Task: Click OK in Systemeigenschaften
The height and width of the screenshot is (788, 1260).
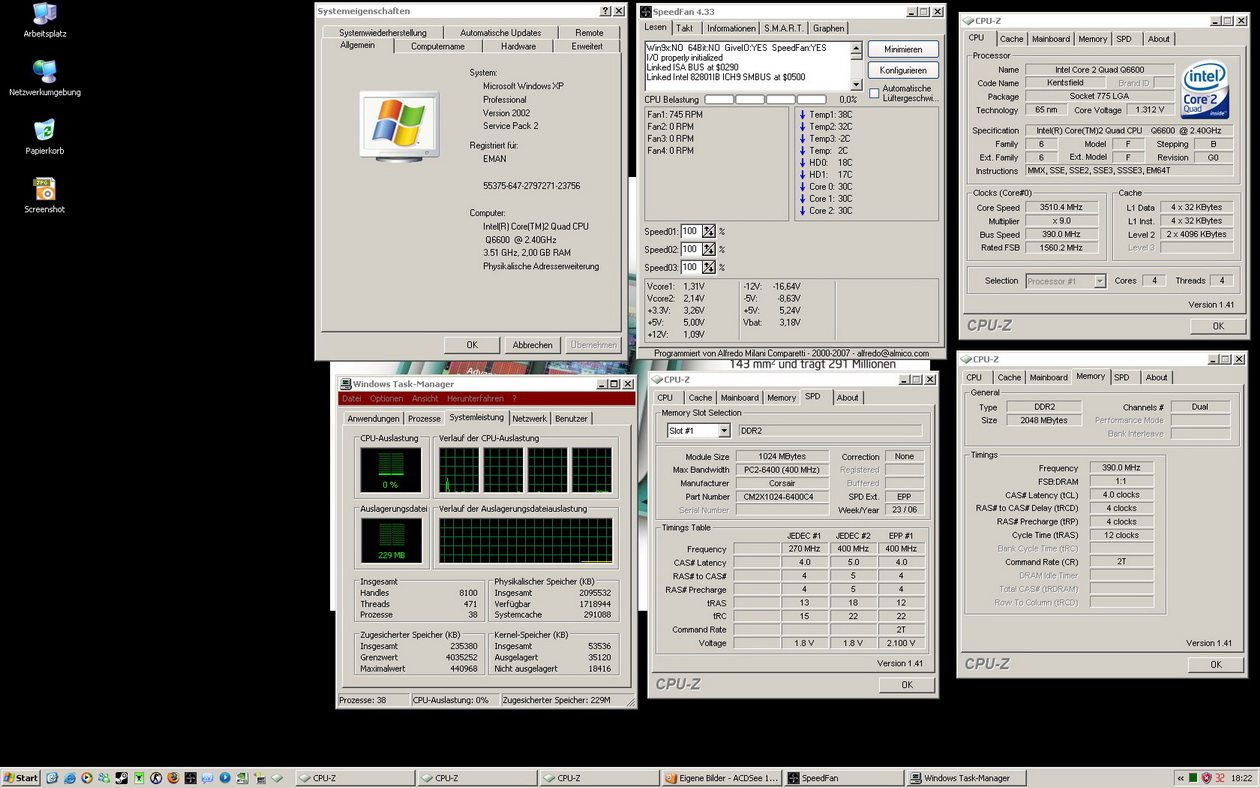Action: coord(472,344)
